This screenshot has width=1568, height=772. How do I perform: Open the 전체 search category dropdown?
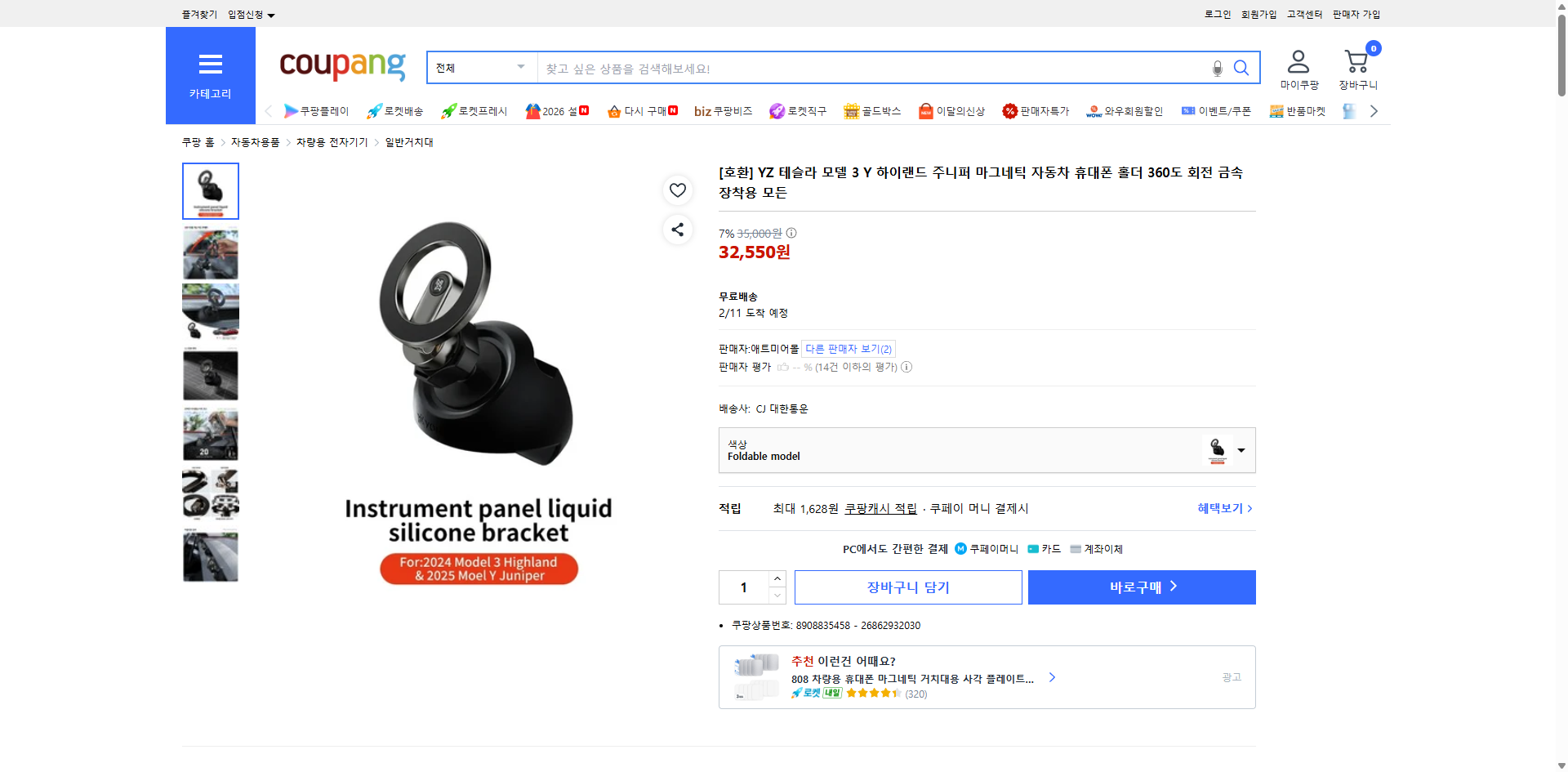click(x=481, y=68)
